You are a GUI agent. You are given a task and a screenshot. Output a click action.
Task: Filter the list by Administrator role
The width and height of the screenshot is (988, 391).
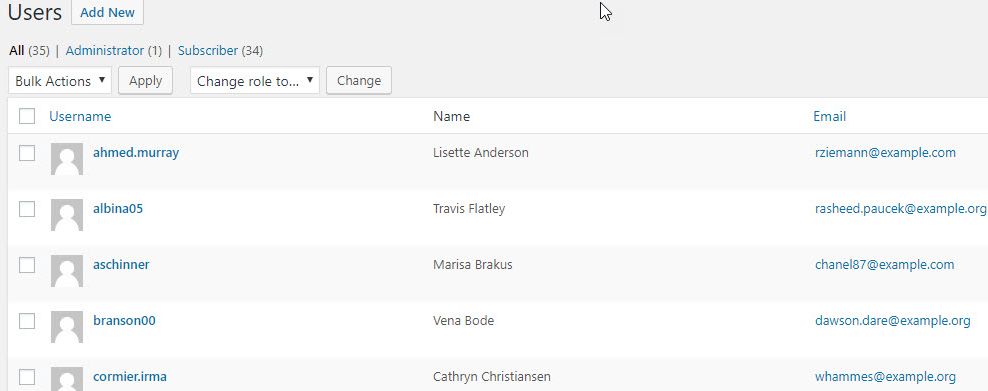(x=105, y=50)
